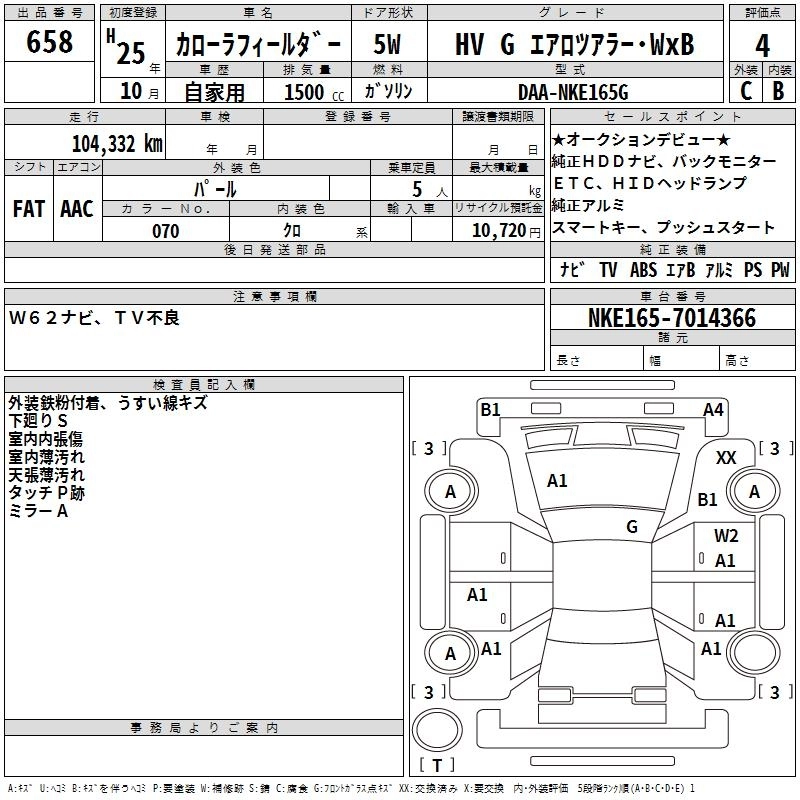Screen dimensions: 800x800
Task: Click the 検査員記入欄 header
Action: click(x=204, y=385)
